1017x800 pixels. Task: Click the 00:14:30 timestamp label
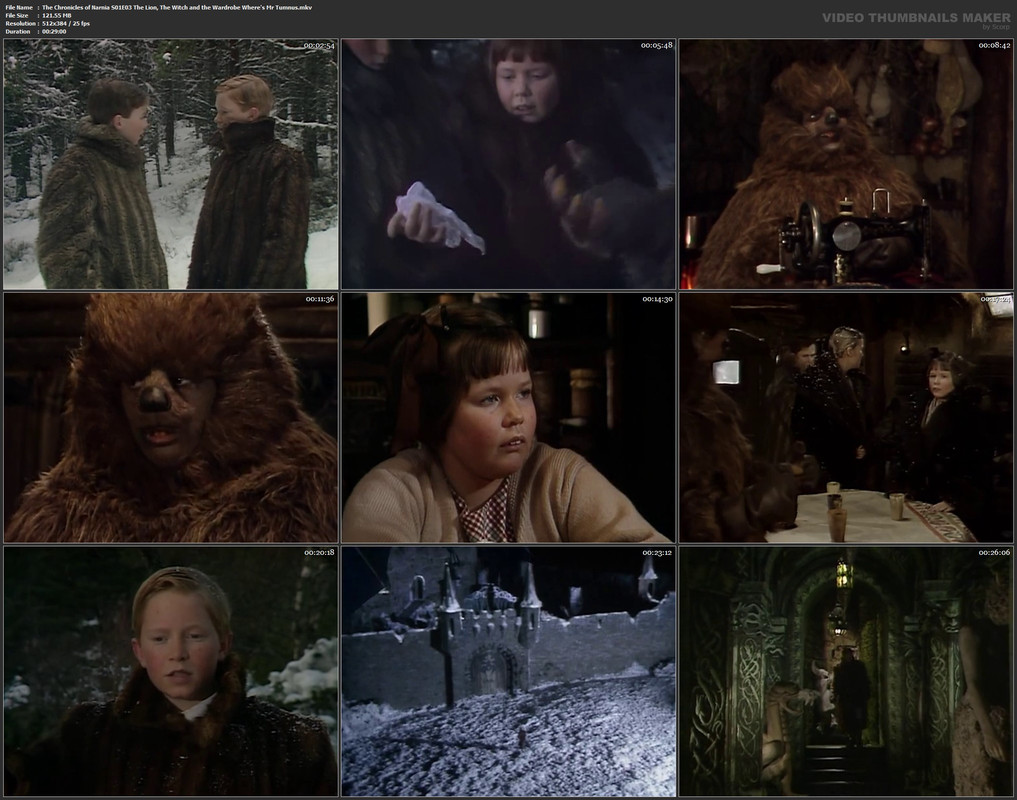coord(657,299)
